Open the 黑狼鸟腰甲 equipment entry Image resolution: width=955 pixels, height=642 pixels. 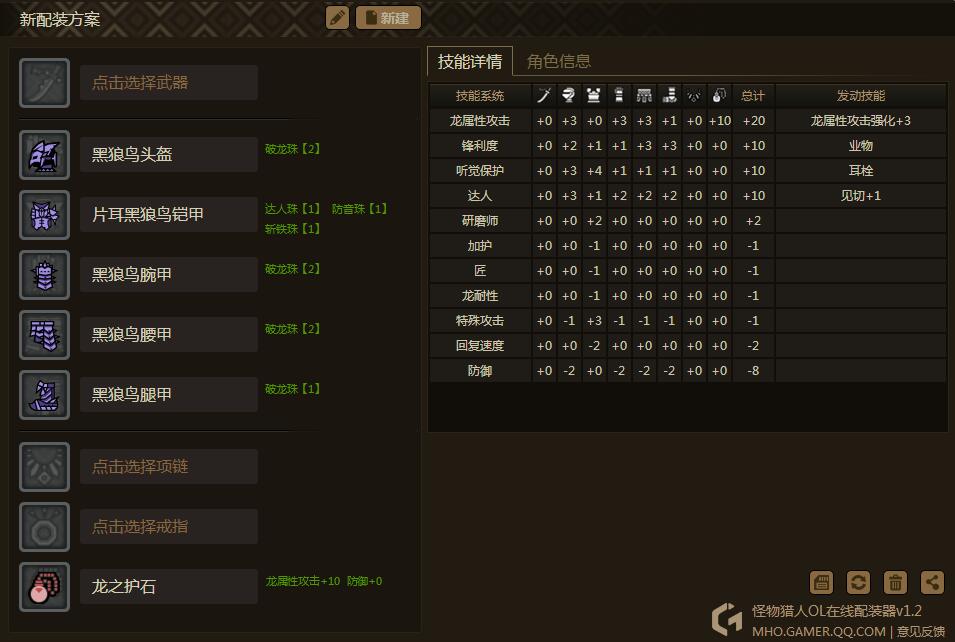point(169,334)
